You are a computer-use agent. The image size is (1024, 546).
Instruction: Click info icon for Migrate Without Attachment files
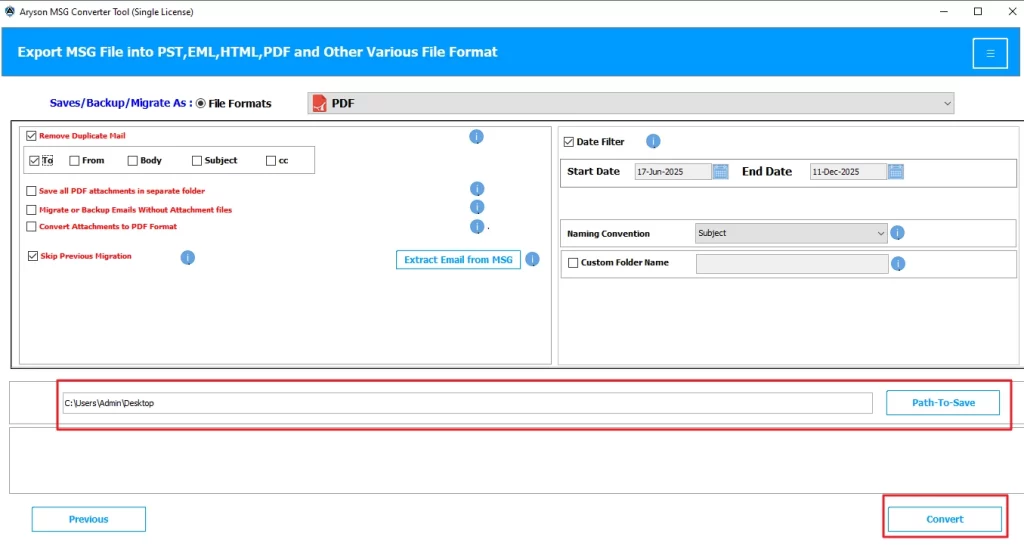click(x=477, y=207)
